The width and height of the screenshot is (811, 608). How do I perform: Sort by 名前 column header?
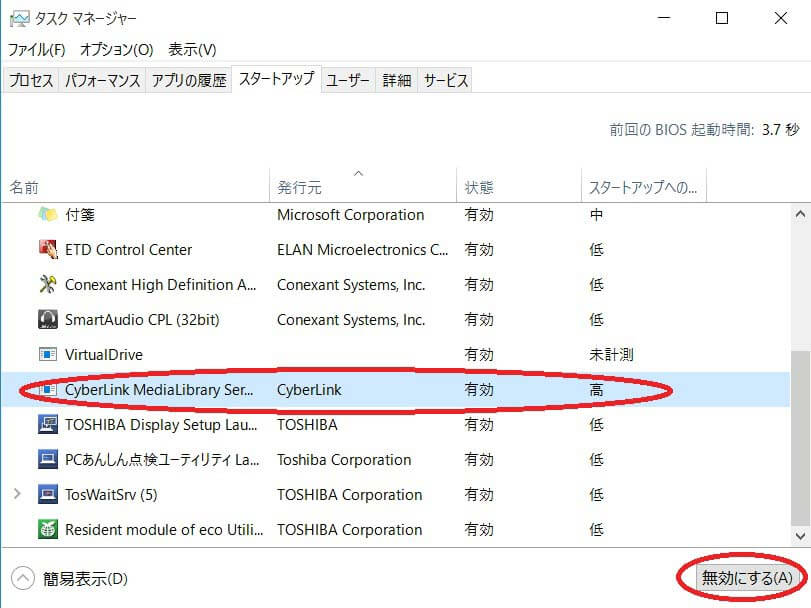coord(136,185)
